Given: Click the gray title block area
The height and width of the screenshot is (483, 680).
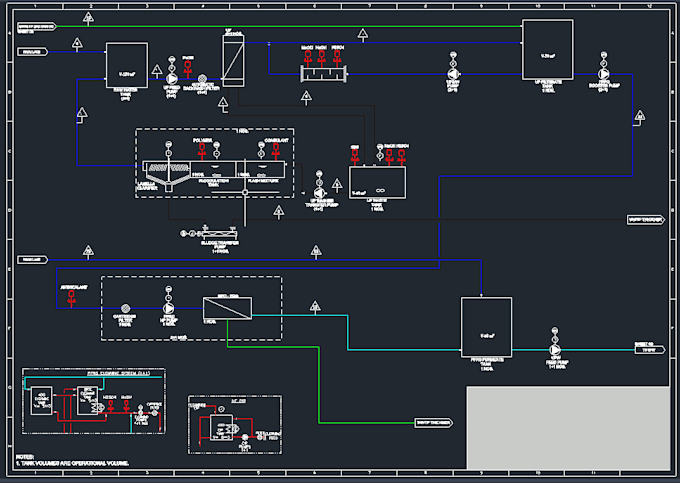Looking at the screenshot, I should 568,428.
